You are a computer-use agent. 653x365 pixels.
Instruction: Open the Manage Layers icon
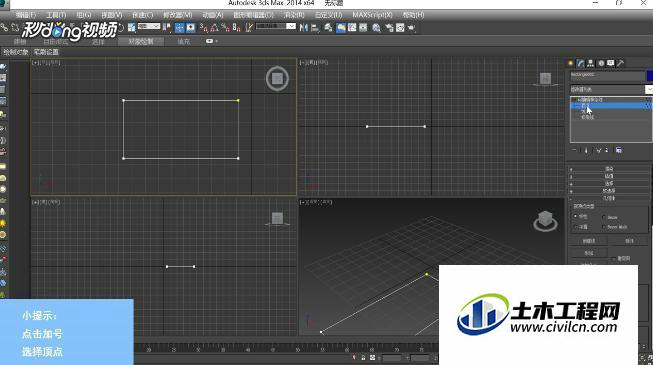[x=329, y=28]
